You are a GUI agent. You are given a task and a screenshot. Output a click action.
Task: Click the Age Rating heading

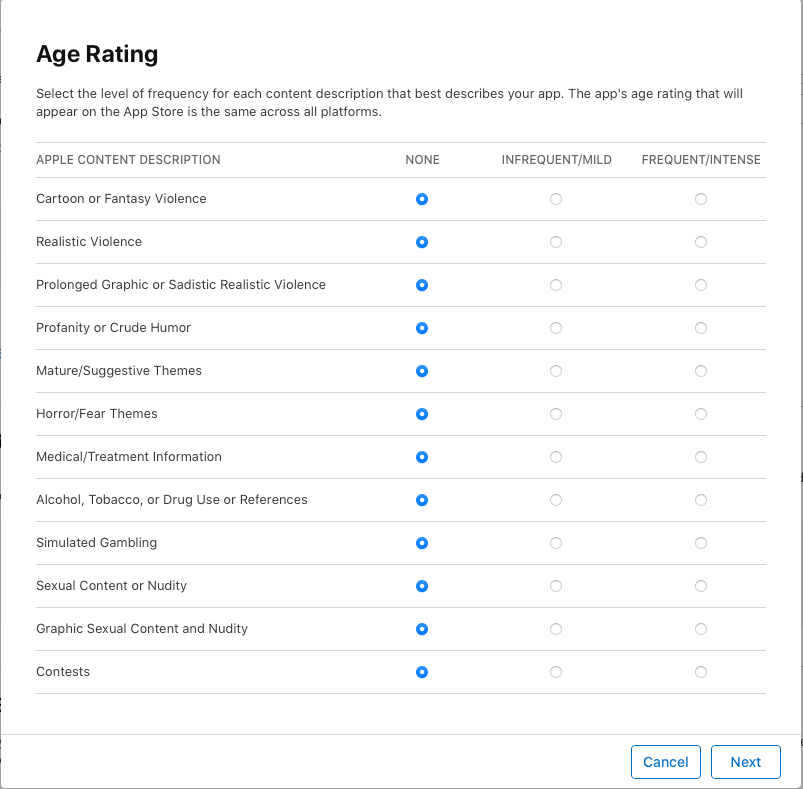[x=97, y=54]
